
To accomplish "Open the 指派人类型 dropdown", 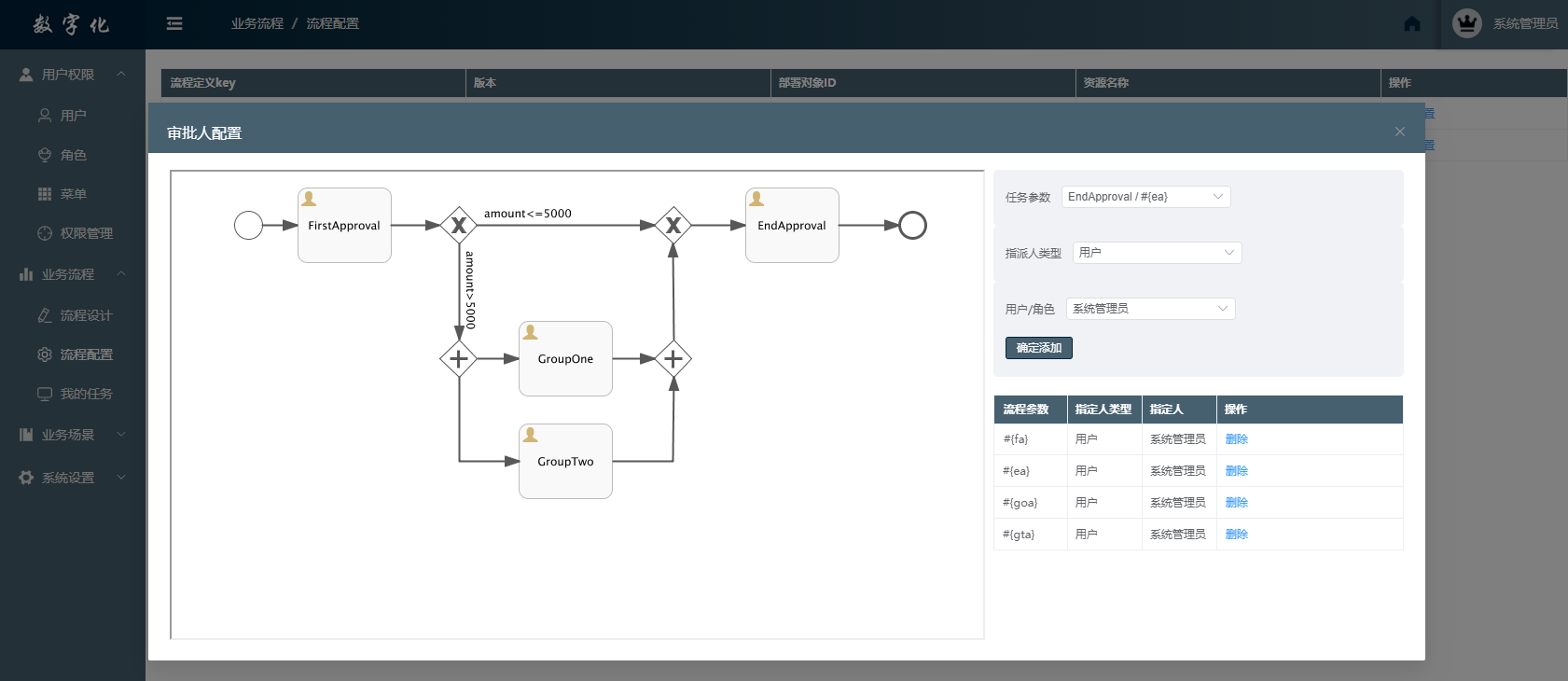I will [1157, 253].
